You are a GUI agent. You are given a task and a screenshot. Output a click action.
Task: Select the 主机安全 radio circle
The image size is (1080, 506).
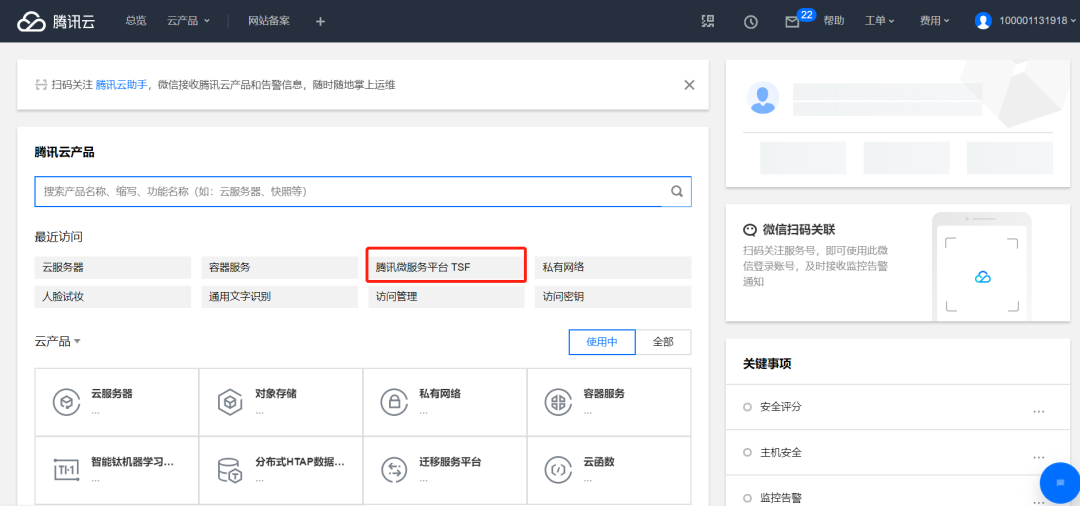[x=747, y=453]
